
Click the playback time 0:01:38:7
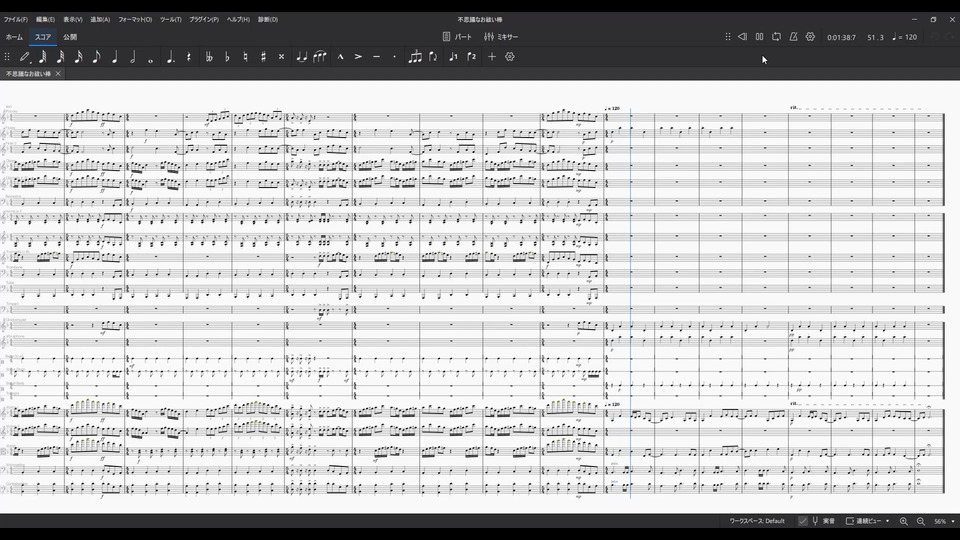click(841, 37)
